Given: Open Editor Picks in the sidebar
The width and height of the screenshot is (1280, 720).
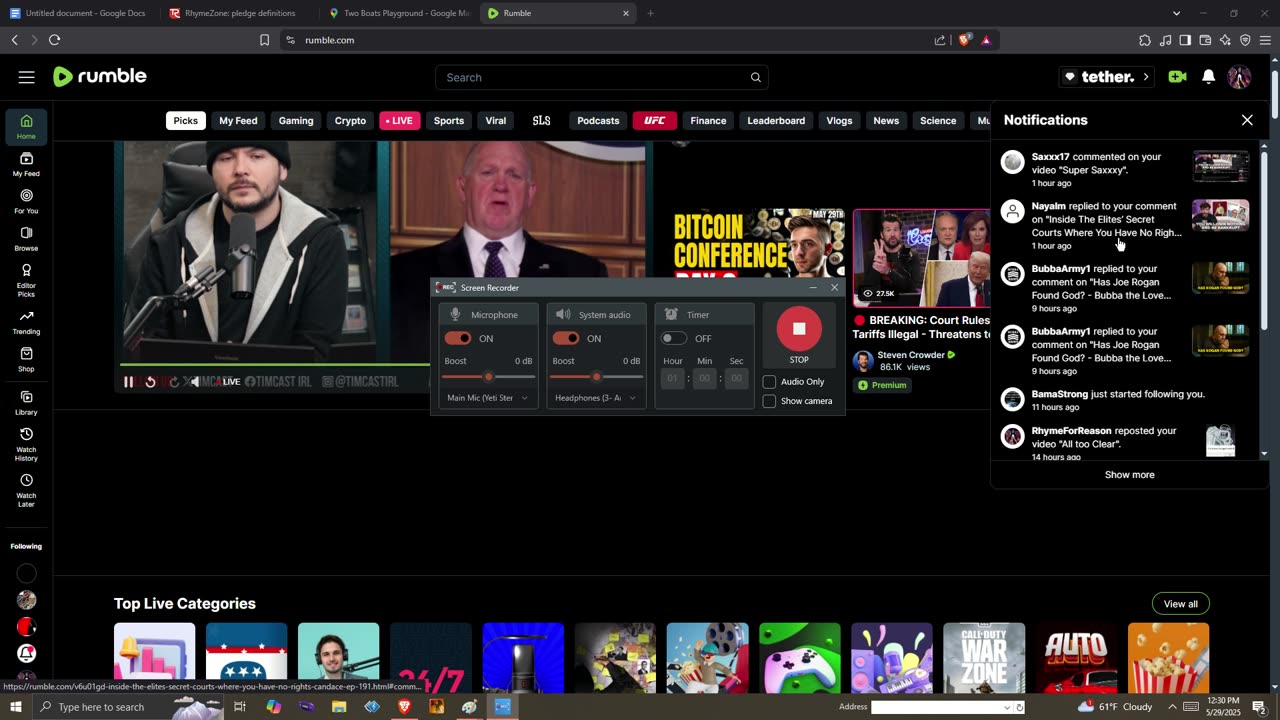Looking at the screenshot, I should pyautogui.click(x=26, y=281).
